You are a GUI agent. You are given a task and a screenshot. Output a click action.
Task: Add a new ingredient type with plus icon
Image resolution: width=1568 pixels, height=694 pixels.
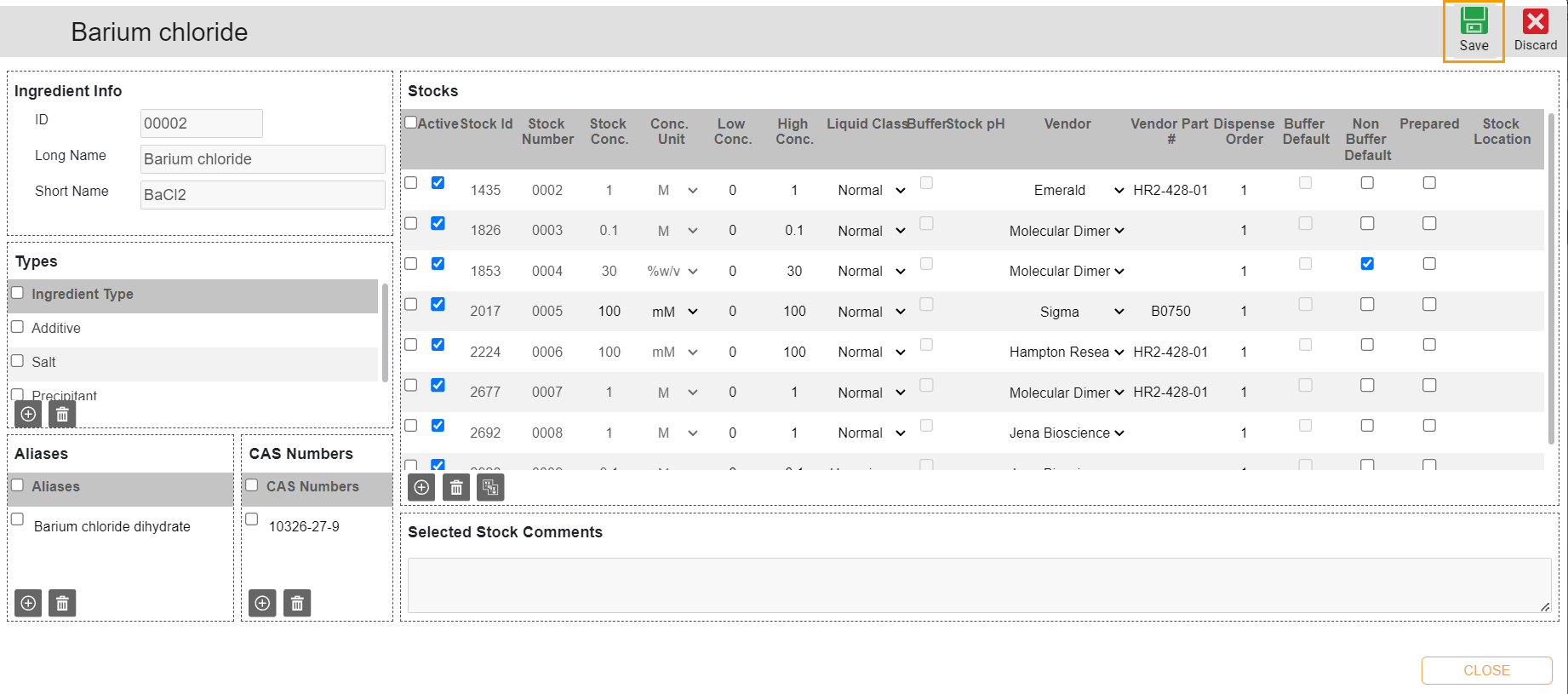pos(28,414)
